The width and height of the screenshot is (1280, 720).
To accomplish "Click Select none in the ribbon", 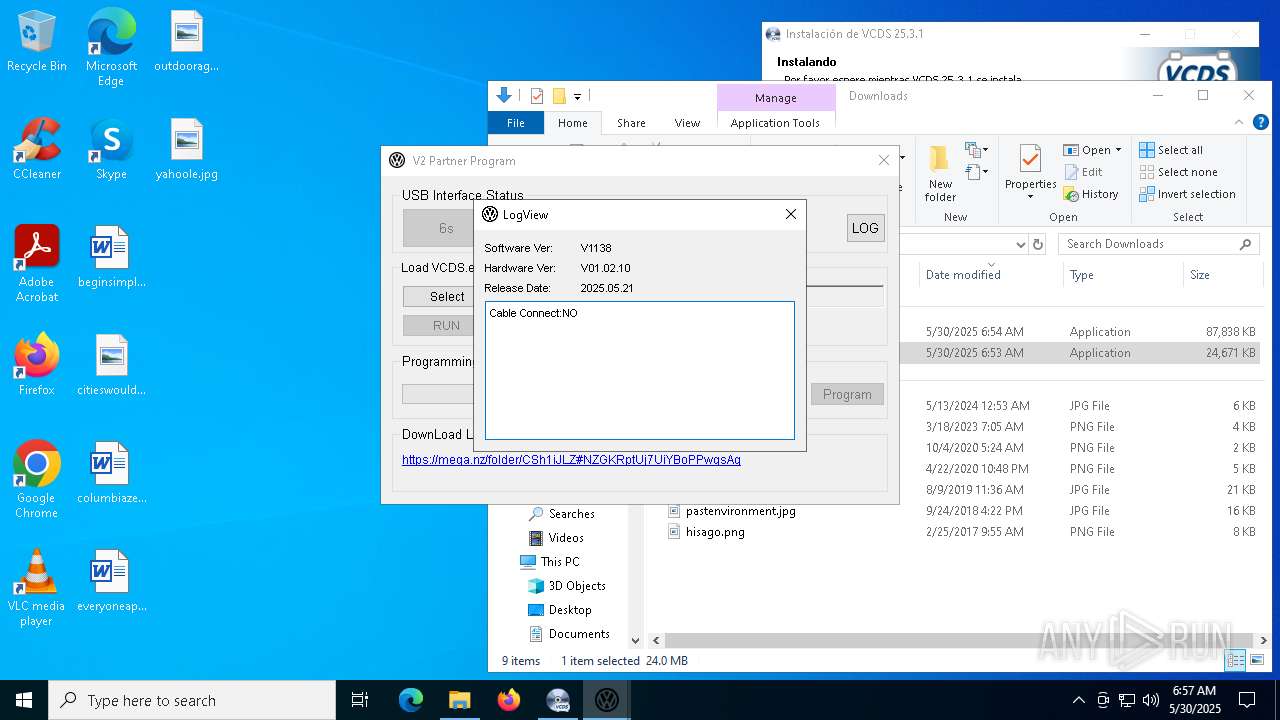I will coord(1178,172).
